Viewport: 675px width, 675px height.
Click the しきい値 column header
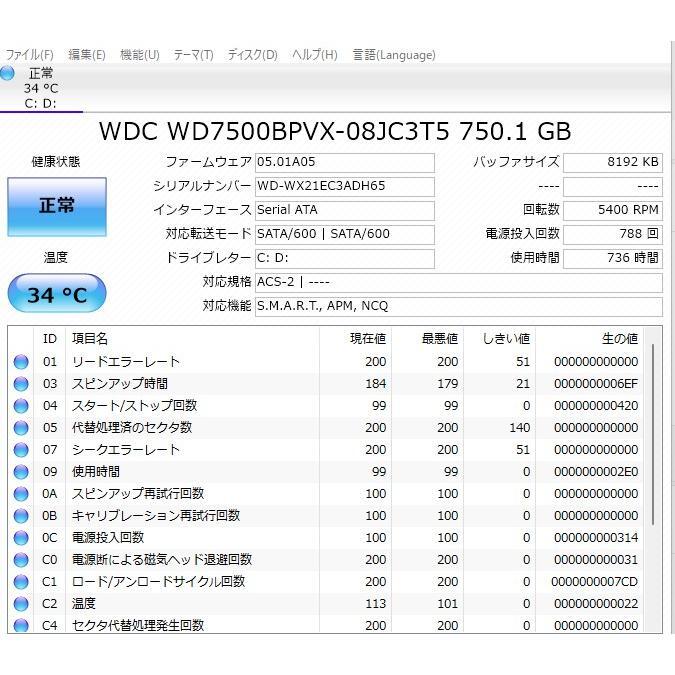(499, 339)
